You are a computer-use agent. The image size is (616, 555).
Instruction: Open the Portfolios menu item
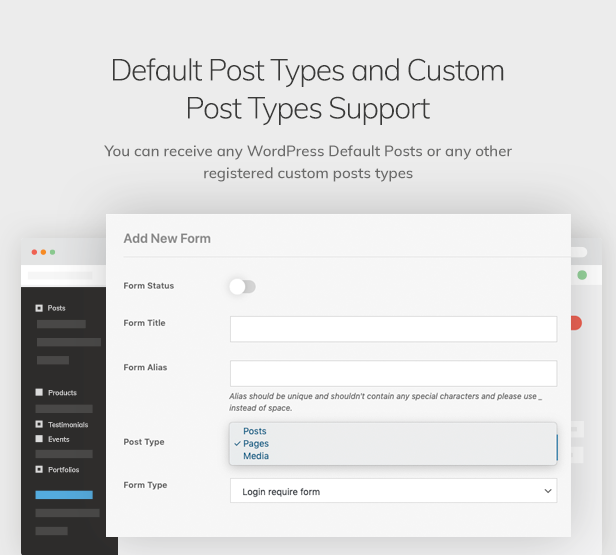63,469
